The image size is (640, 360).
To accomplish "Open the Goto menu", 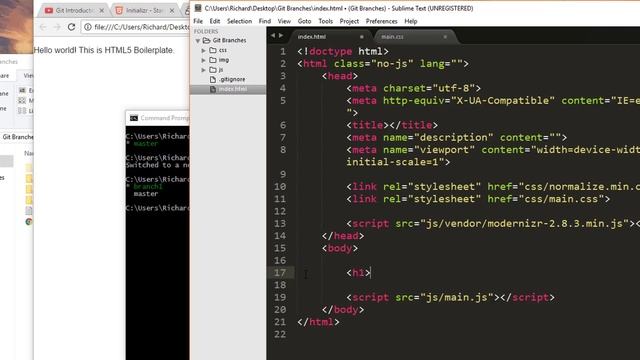I will click(304, 21).
